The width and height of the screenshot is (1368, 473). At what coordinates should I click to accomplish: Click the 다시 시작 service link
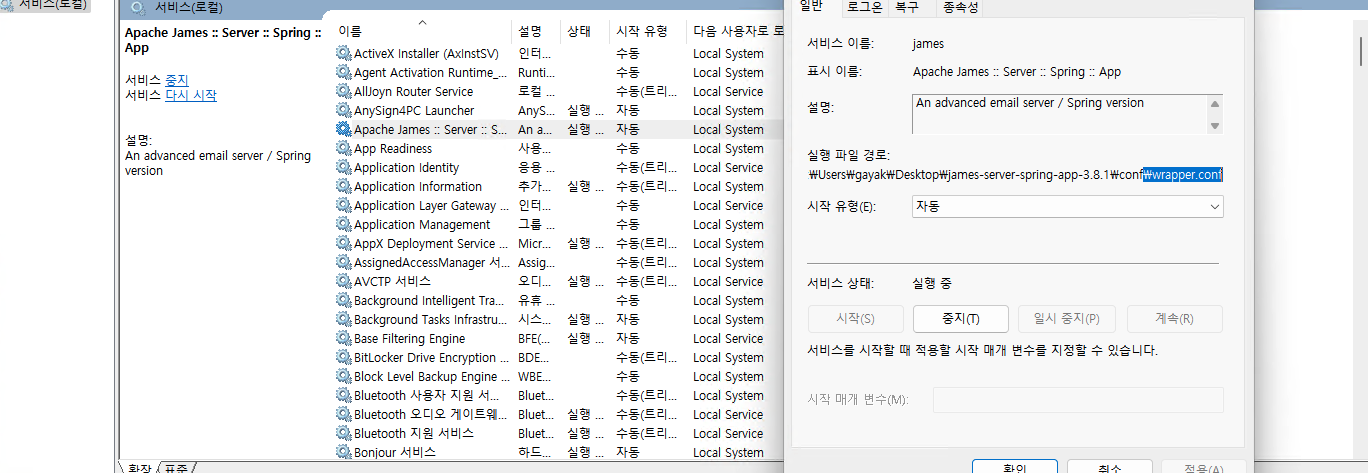(191, 95)
